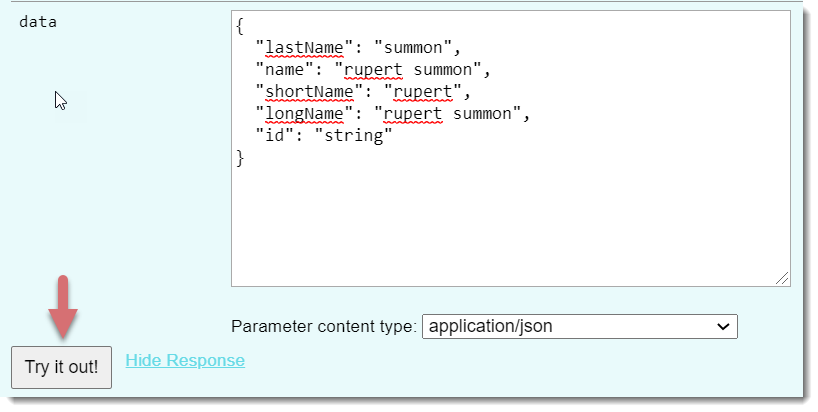
Task: Click "rupert summon" value on longName line
Action: [x=456, y=114]
